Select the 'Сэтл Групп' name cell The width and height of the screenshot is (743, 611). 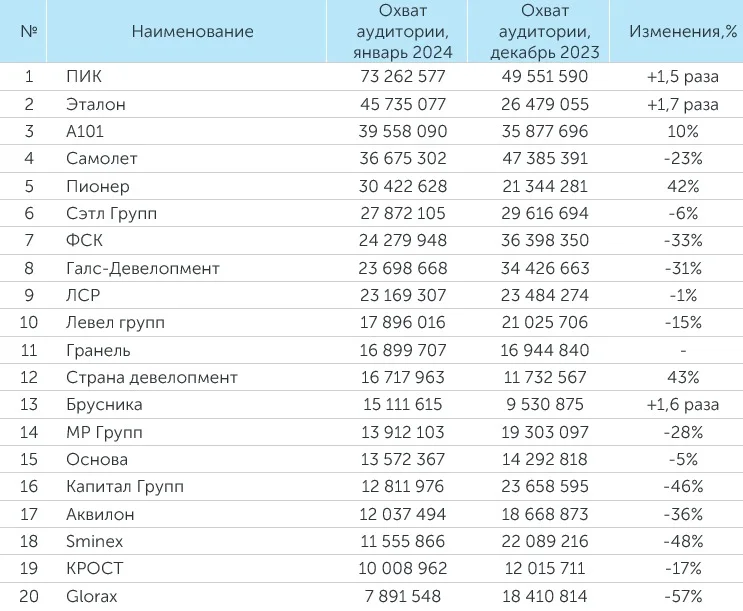[111, 213]
